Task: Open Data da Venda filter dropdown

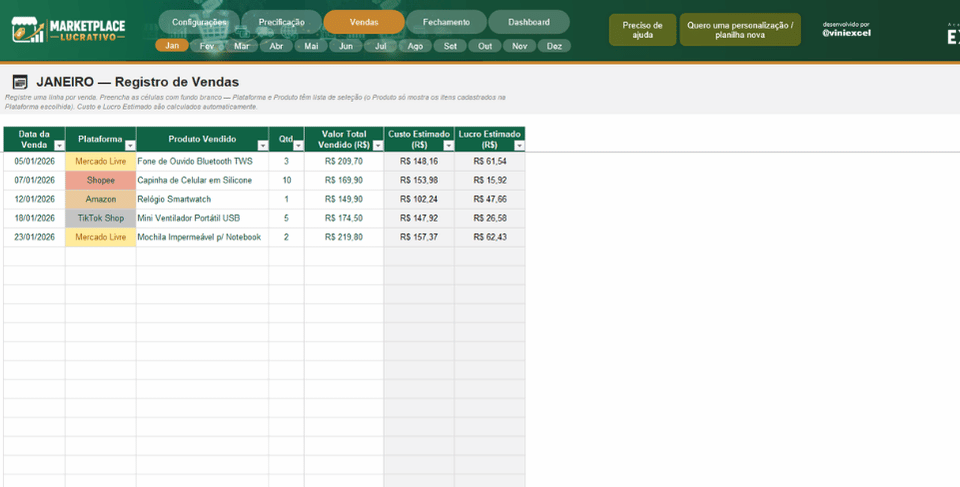Action: (x=59, y=146)
